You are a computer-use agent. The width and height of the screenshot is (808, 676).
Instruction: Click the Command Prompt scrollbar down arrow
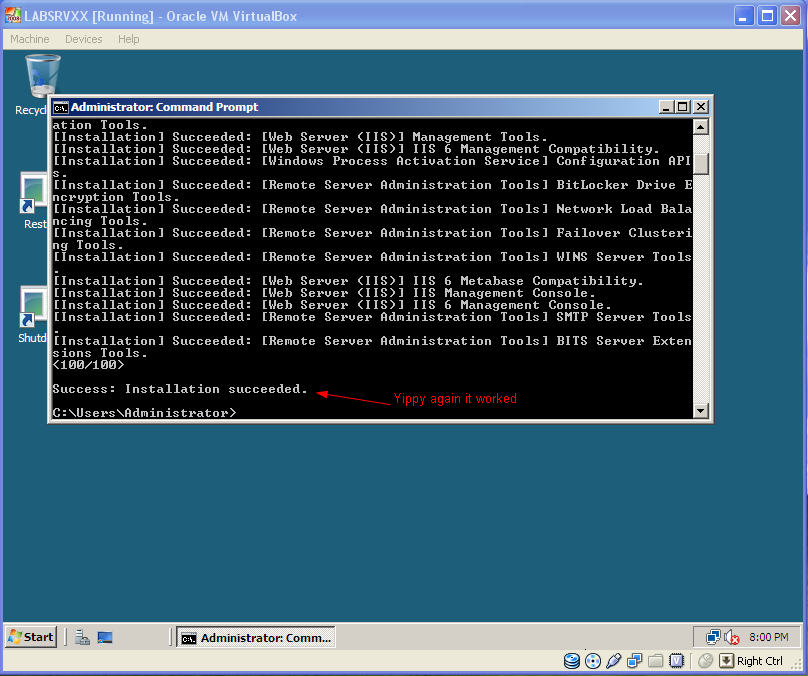pyautogui.click(x=701, y=411)
